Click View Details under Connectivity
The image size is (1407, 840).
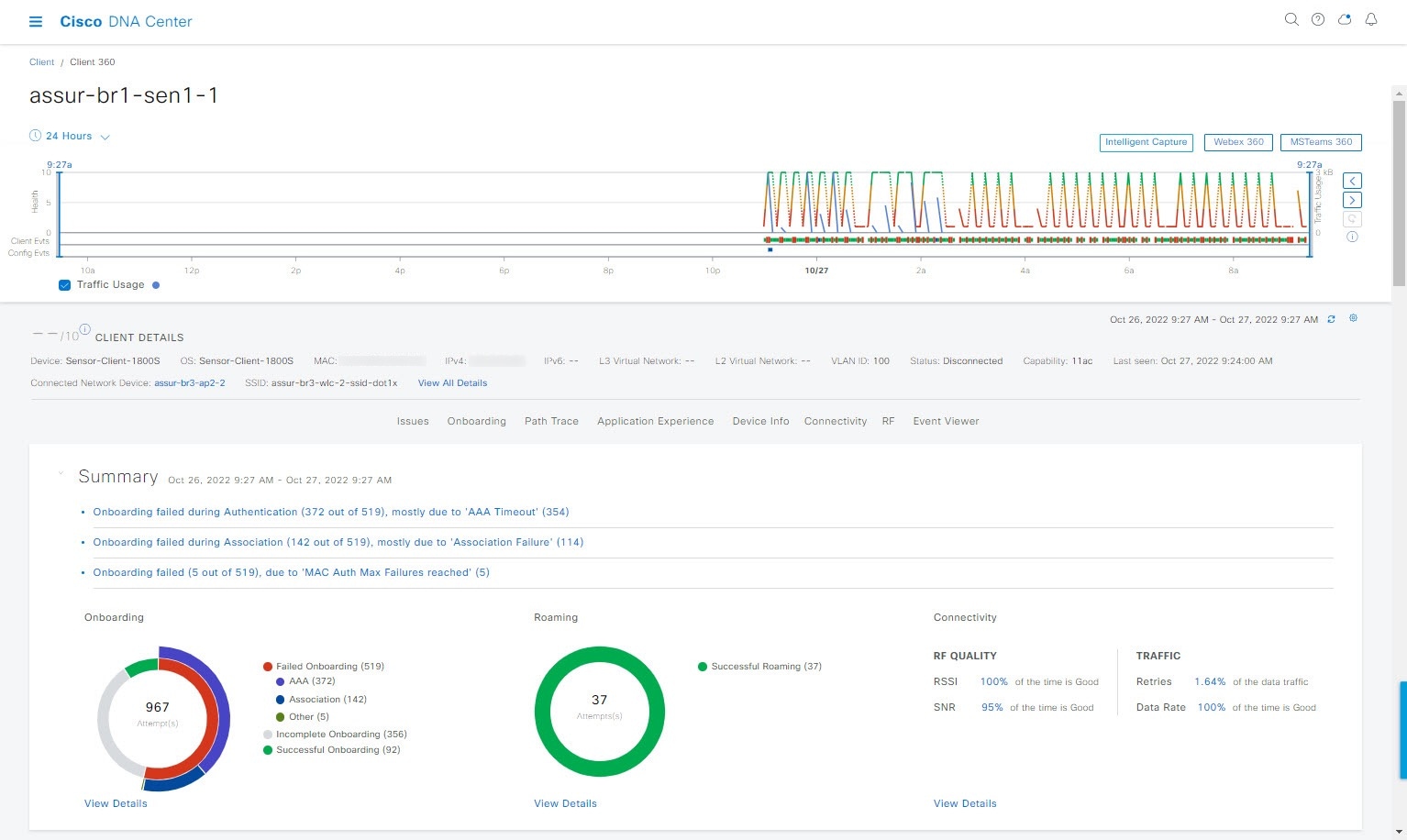[965, 803]
